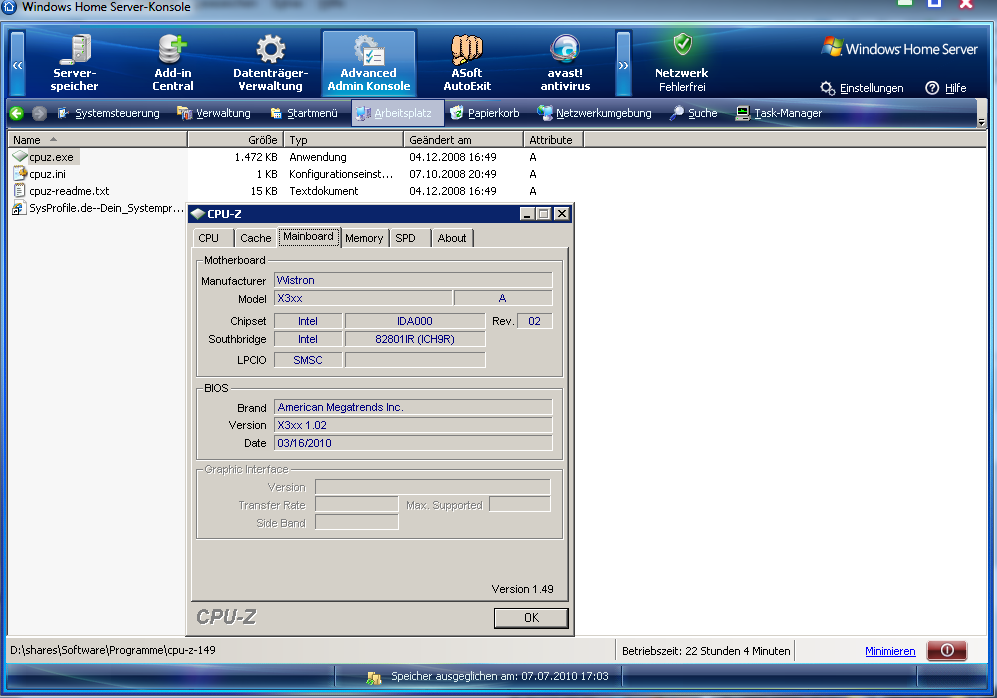Open Add-in Central
This screenshot has height=698, width=997.
point(172,62)
